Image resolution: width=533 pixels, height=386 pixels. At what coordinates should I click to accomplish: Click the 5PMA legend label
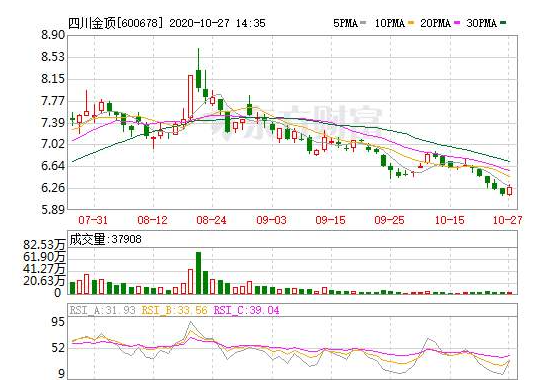(345, 23)
